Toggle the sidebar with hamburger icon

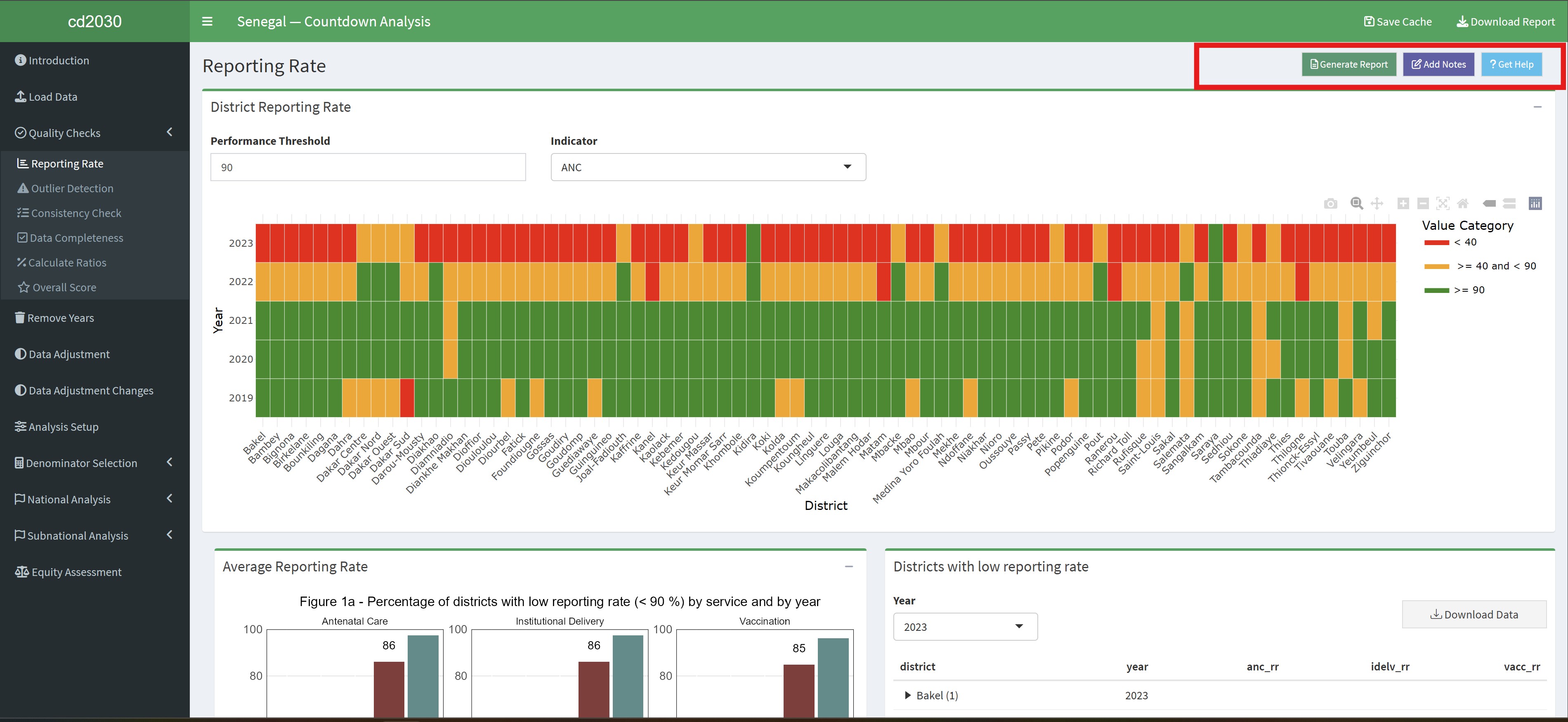coord(207,21)
